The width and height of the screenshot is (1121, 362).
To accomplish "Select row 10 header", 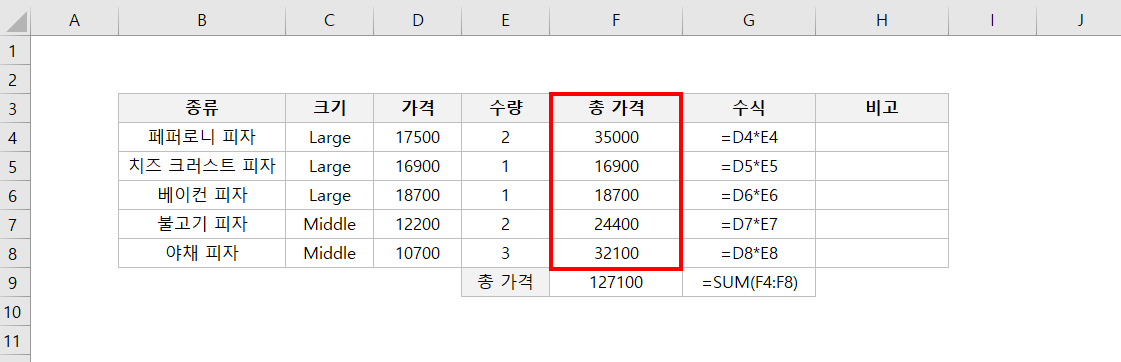I will [x=15, y=311].
